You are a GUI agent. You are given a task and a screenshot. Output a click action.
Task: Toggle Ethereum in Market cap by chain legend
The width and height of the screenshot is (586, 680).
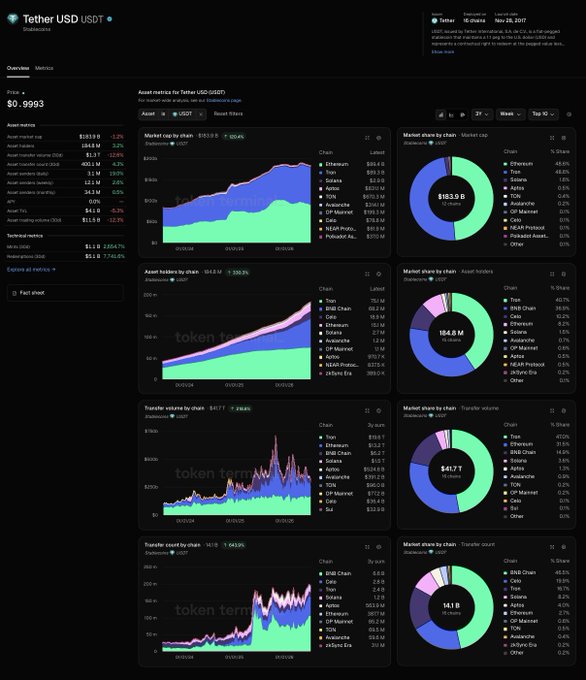pyautogui.click(x=351, y=164)
